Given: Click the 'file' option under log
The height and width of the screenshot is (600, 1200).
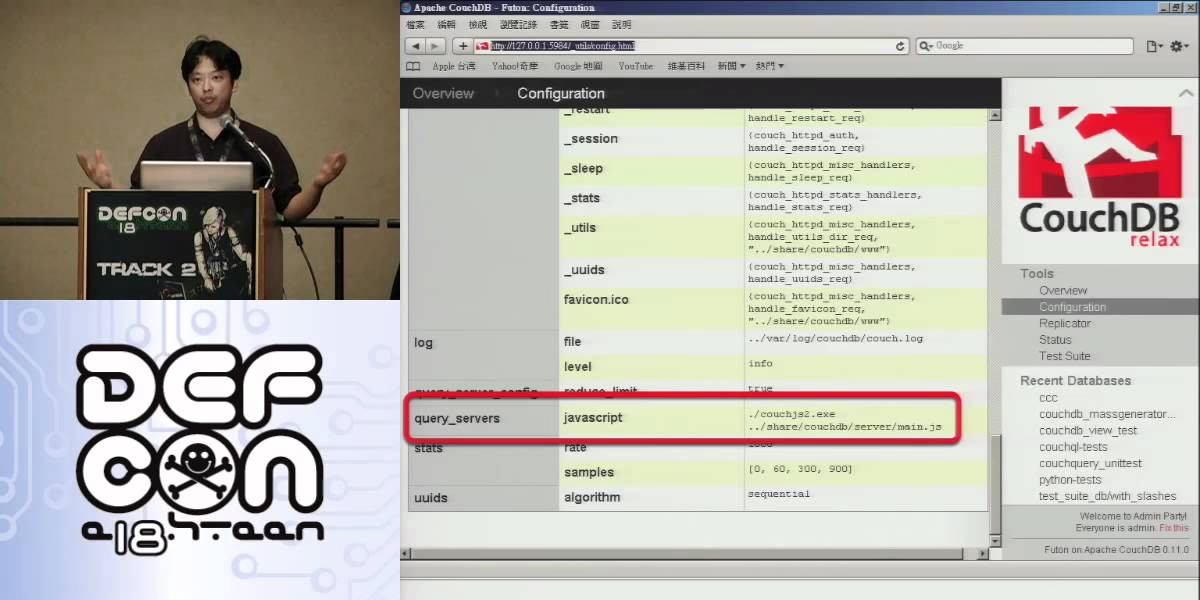Looking at the screenshot, I should click(x=572, y=342).
